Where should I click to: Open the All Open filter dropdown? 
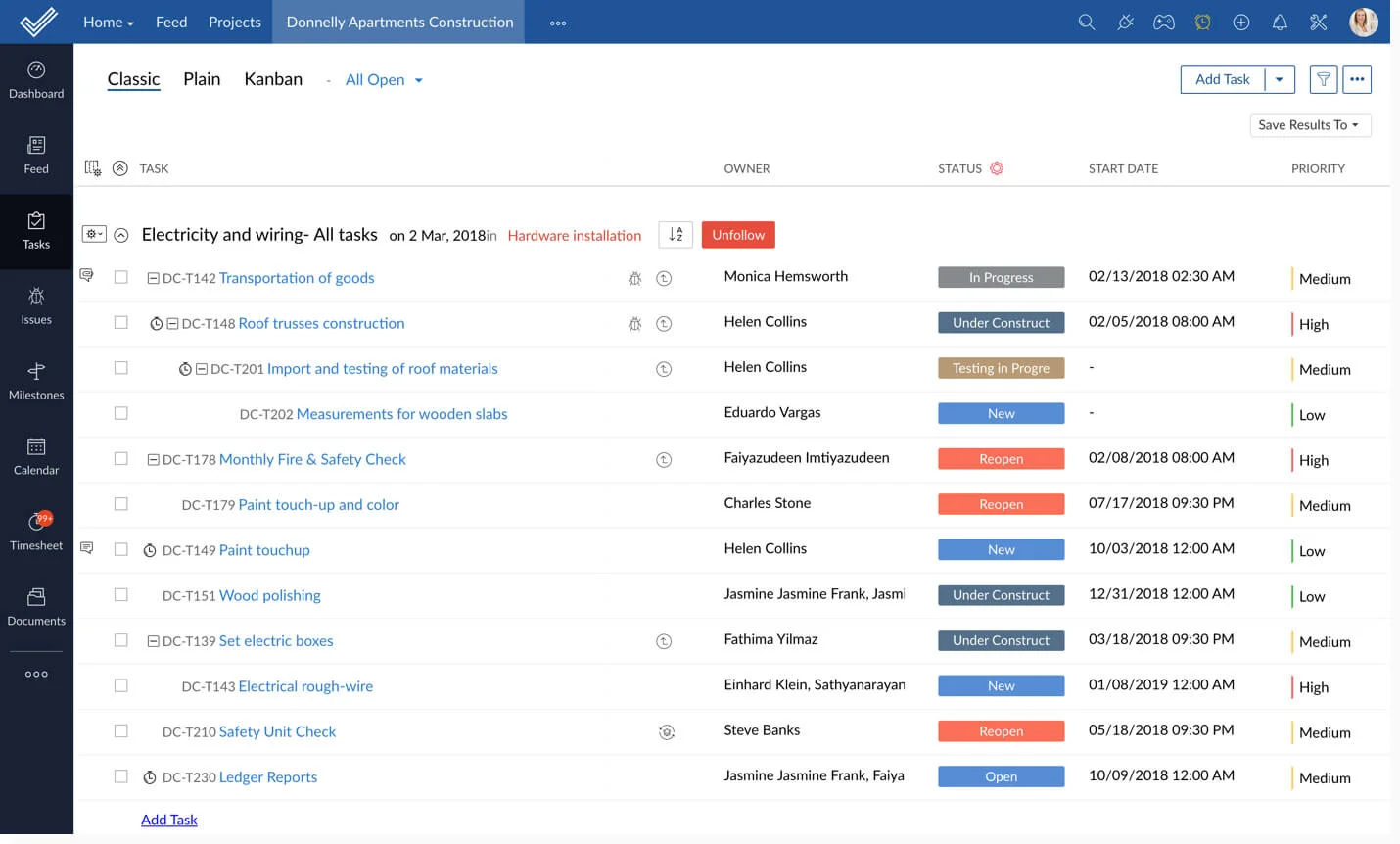[384, 80]
